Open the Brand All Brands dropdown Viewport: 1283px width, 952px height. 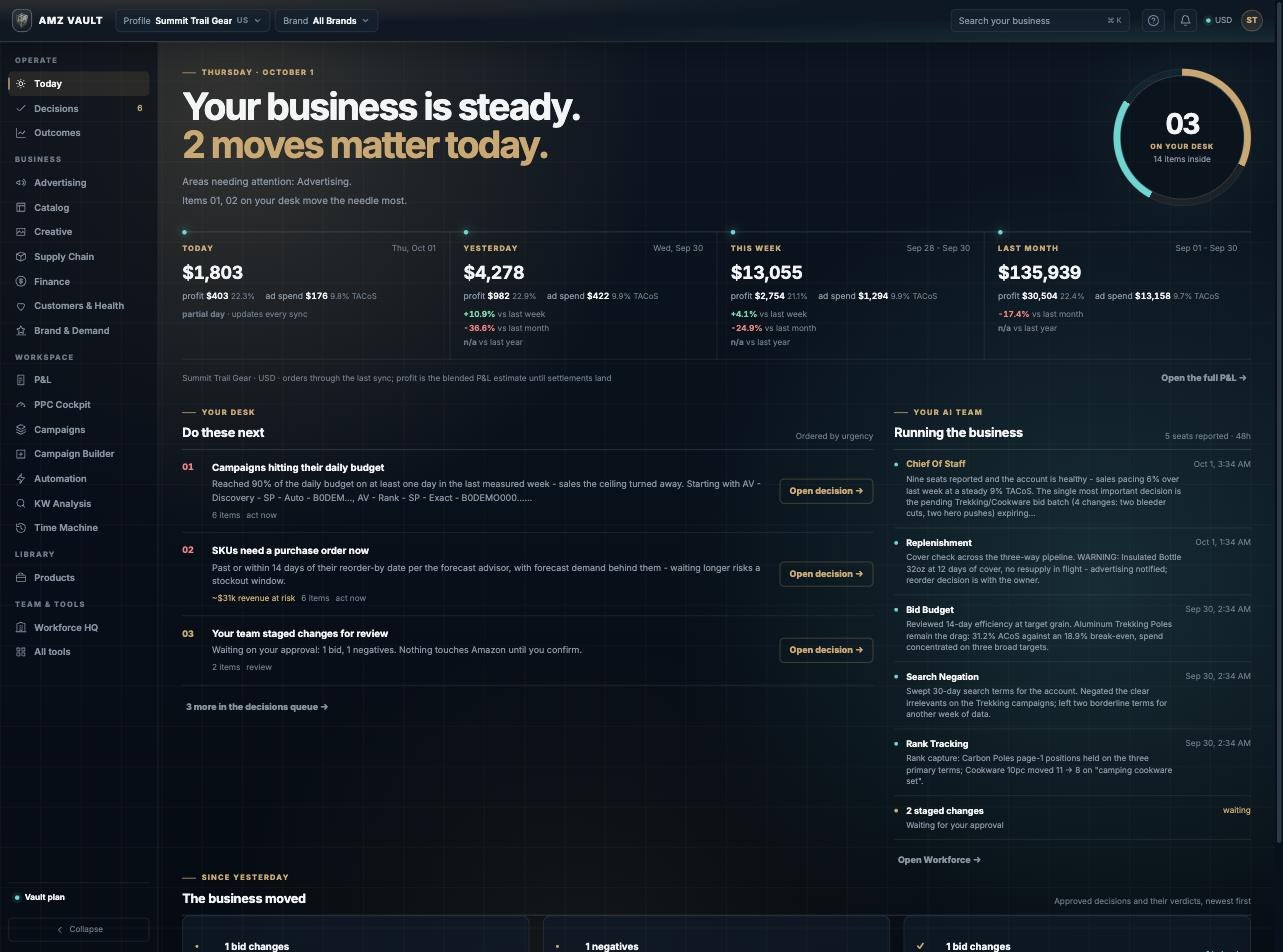[x=326, y=20]
